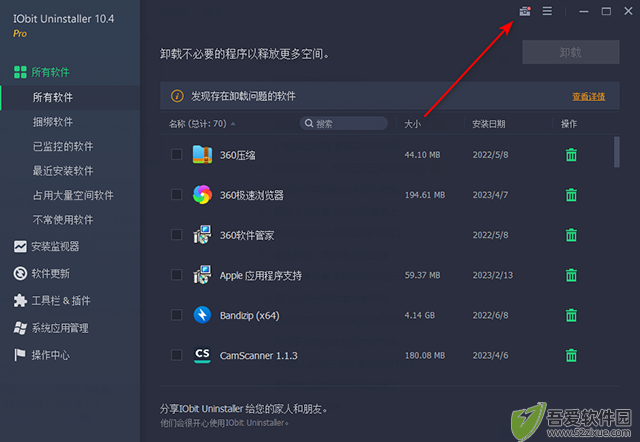Sort list by 大小 column header
The image size is (640, 442).
pyautogui.click(x=412, y=124)
